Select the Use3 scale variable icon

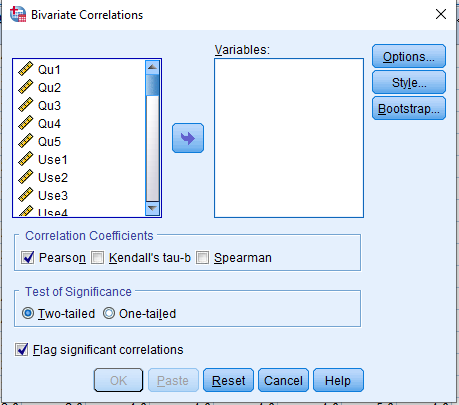coord(26,195)
